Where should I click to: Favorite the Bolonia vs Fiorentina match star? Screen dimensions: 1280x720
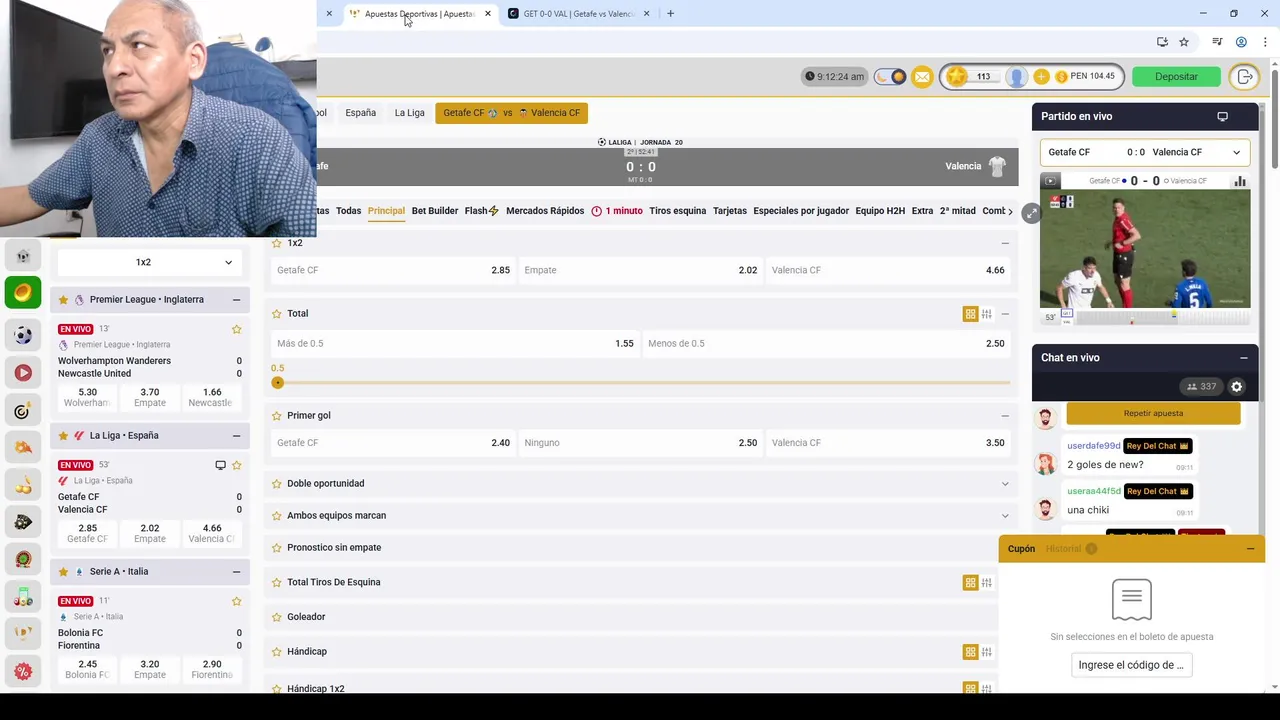(x=237, y=601)
